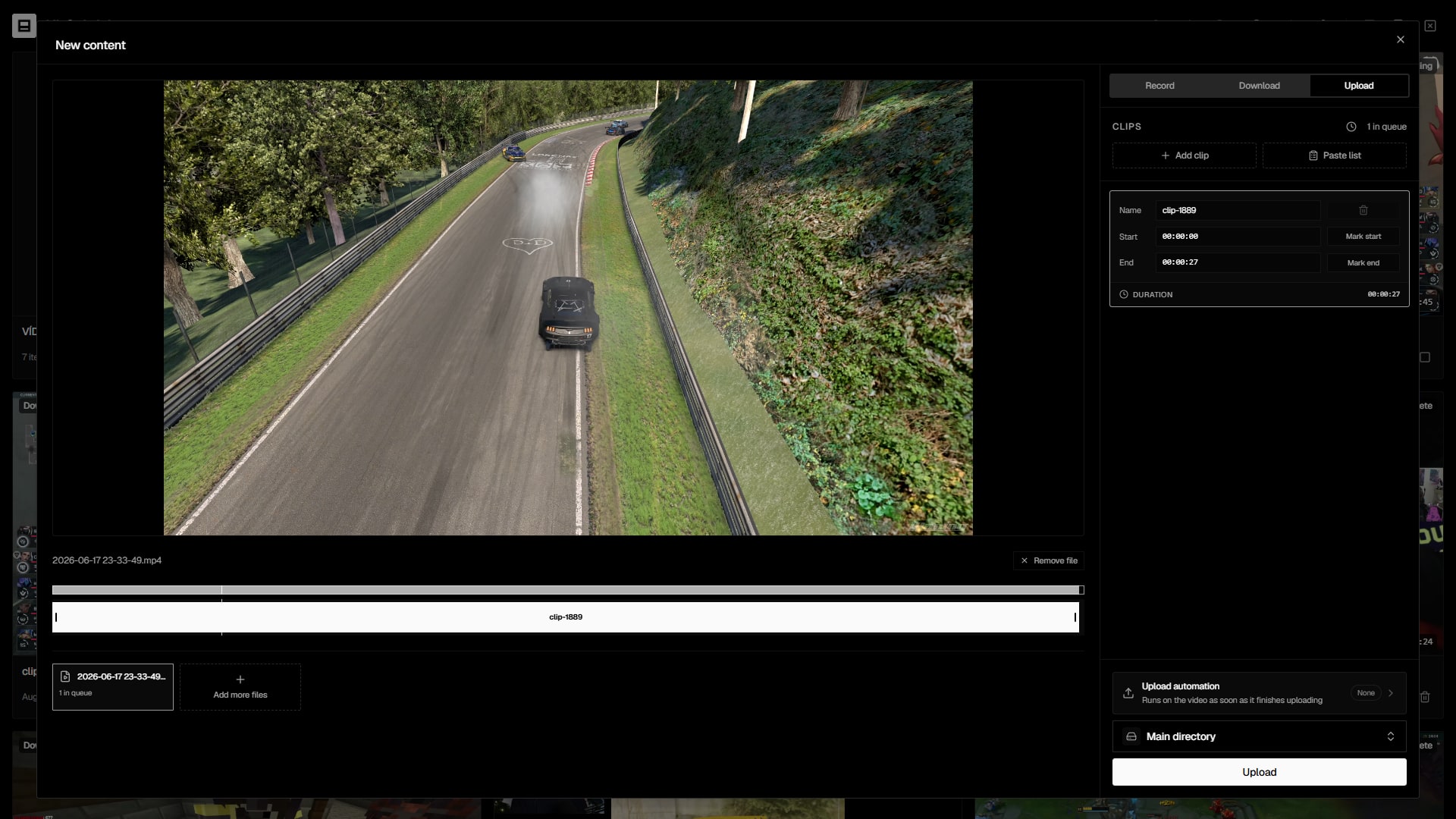1456x819 pixels.
Task: Toggle the checkbox in background window
Action: (x=1425, y=357)
